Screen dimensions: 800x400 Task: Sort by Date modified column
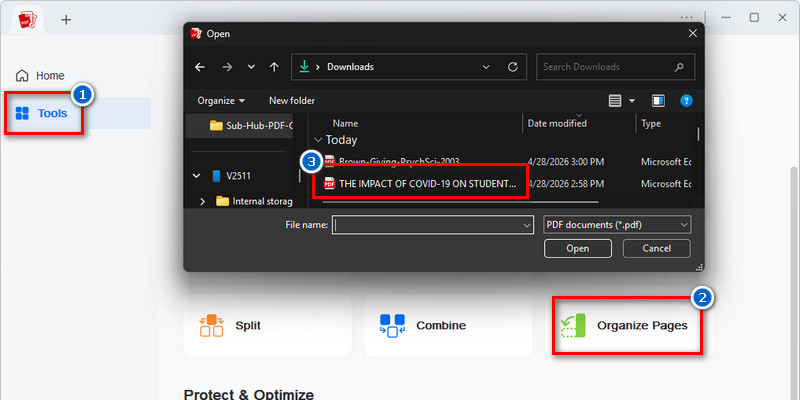tap(557, 123)
